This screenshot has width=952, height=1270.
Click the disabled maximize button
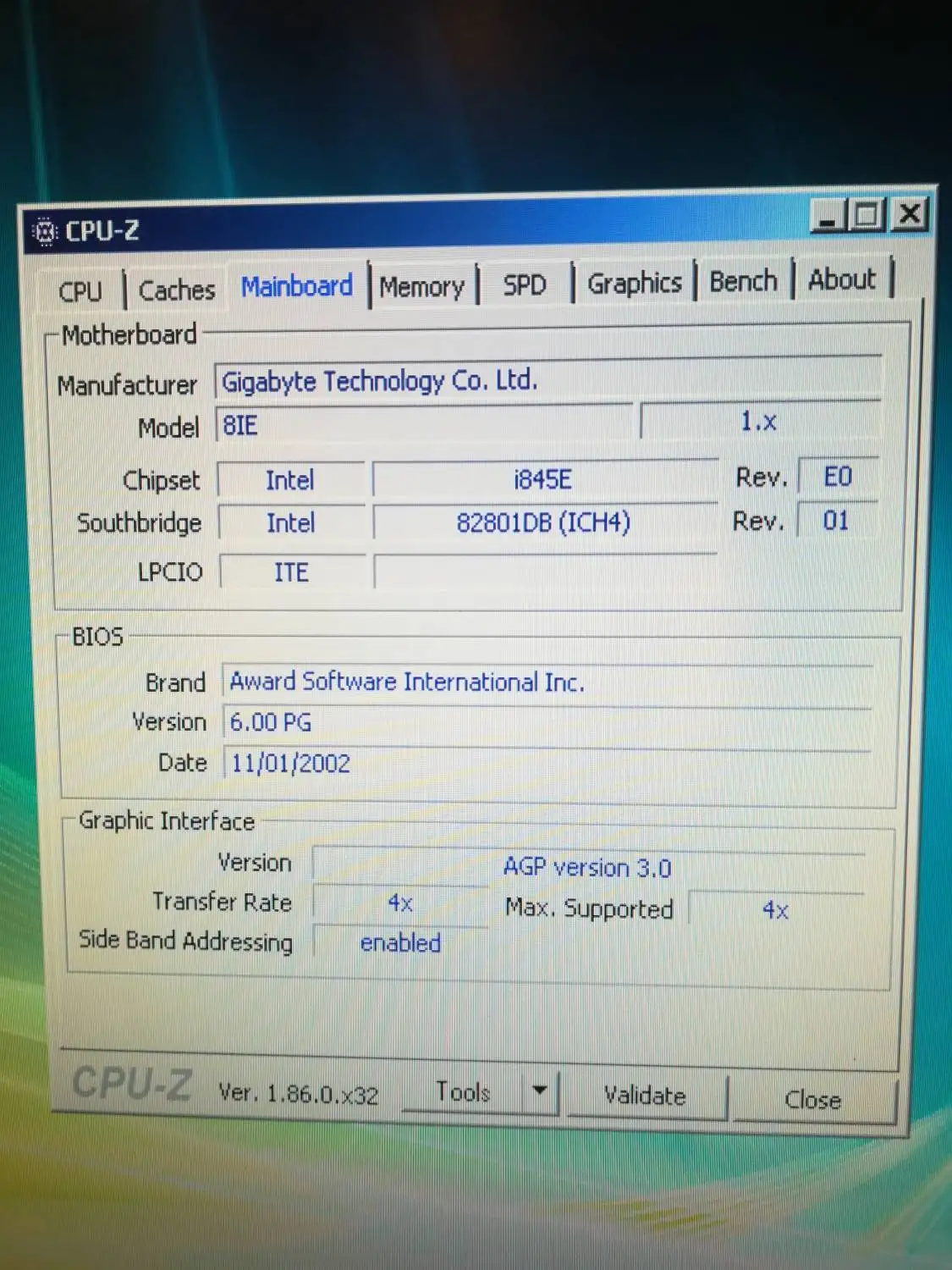[866, 214]
